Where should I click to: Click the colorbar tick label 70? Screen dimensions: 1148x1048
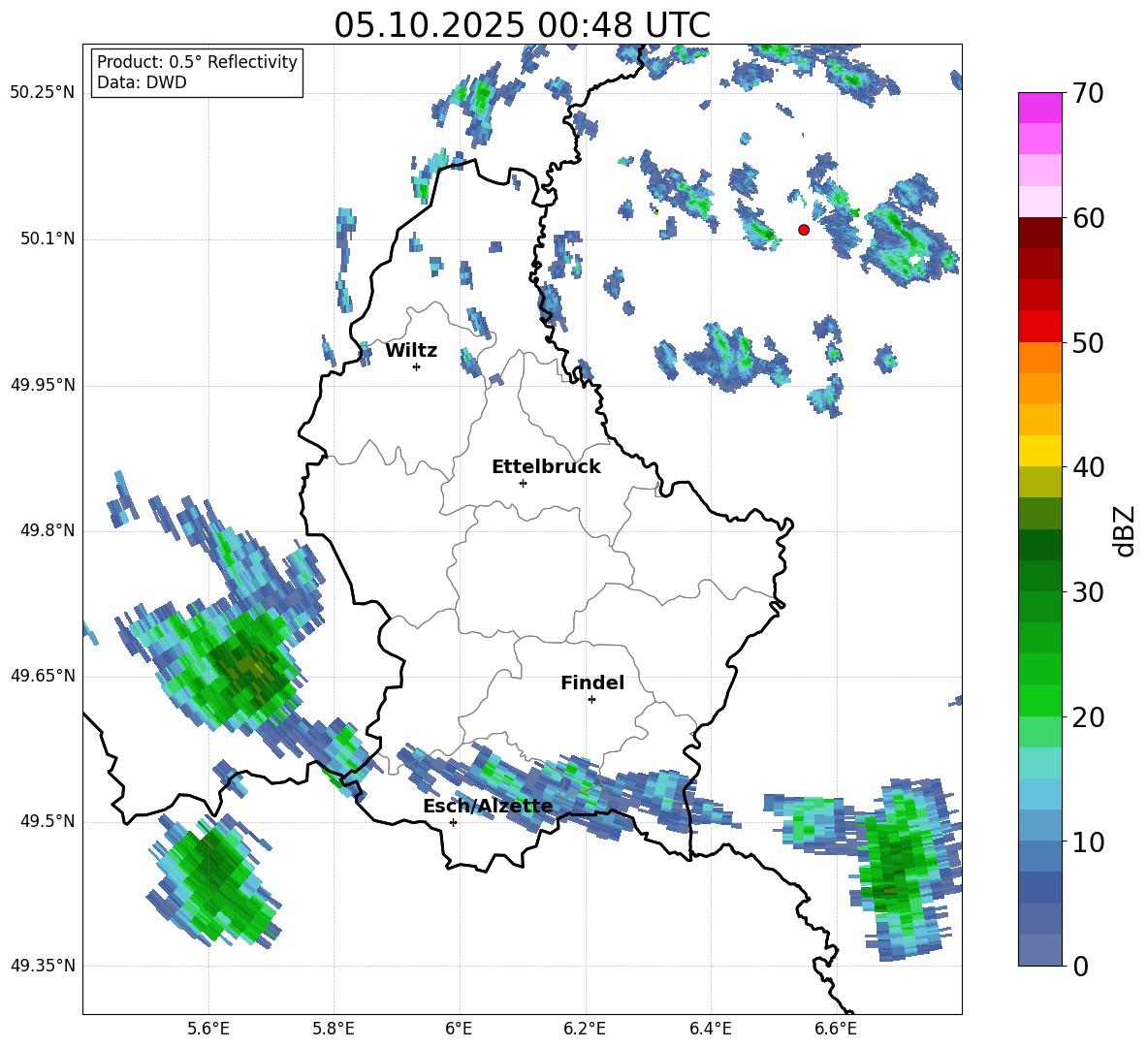pyautogui.click(x=1088, y=94)
